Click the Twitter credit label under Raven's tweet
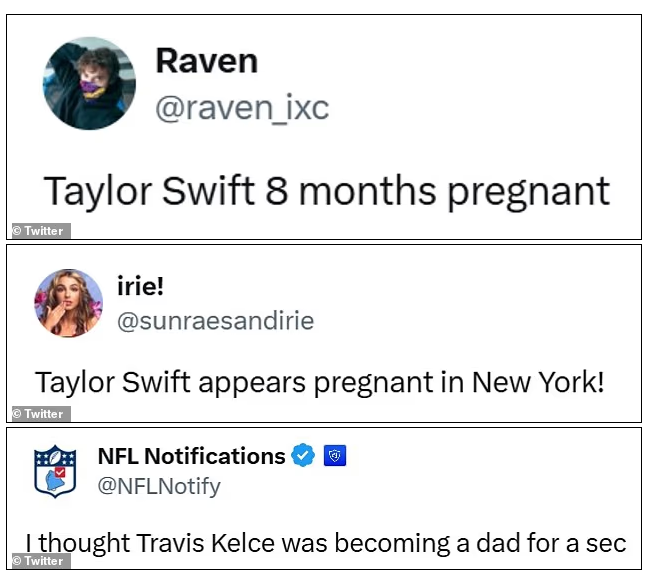The width and height of the screenshot is (652, 573). [x=41, y=231]
